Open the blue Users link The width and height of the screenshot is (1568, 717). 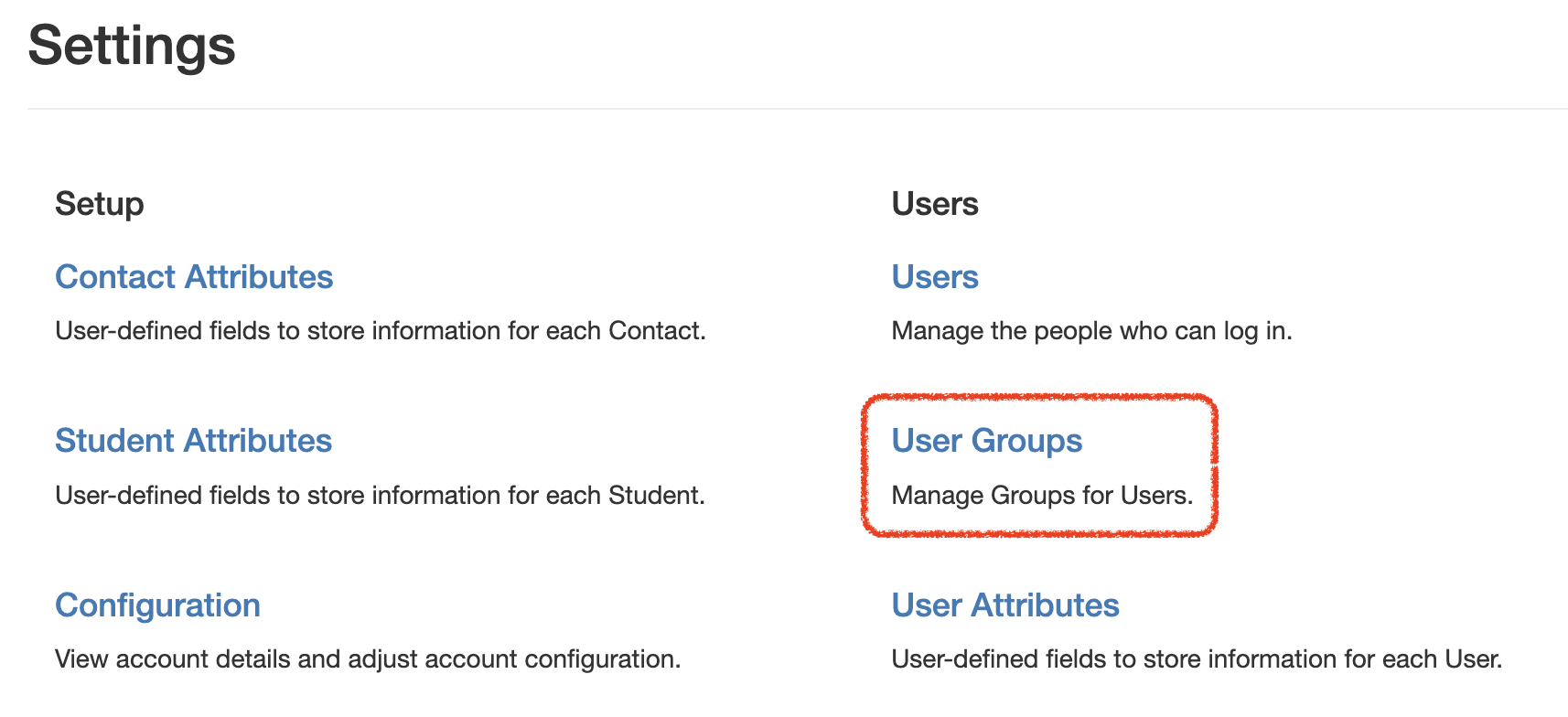point(935,277)
